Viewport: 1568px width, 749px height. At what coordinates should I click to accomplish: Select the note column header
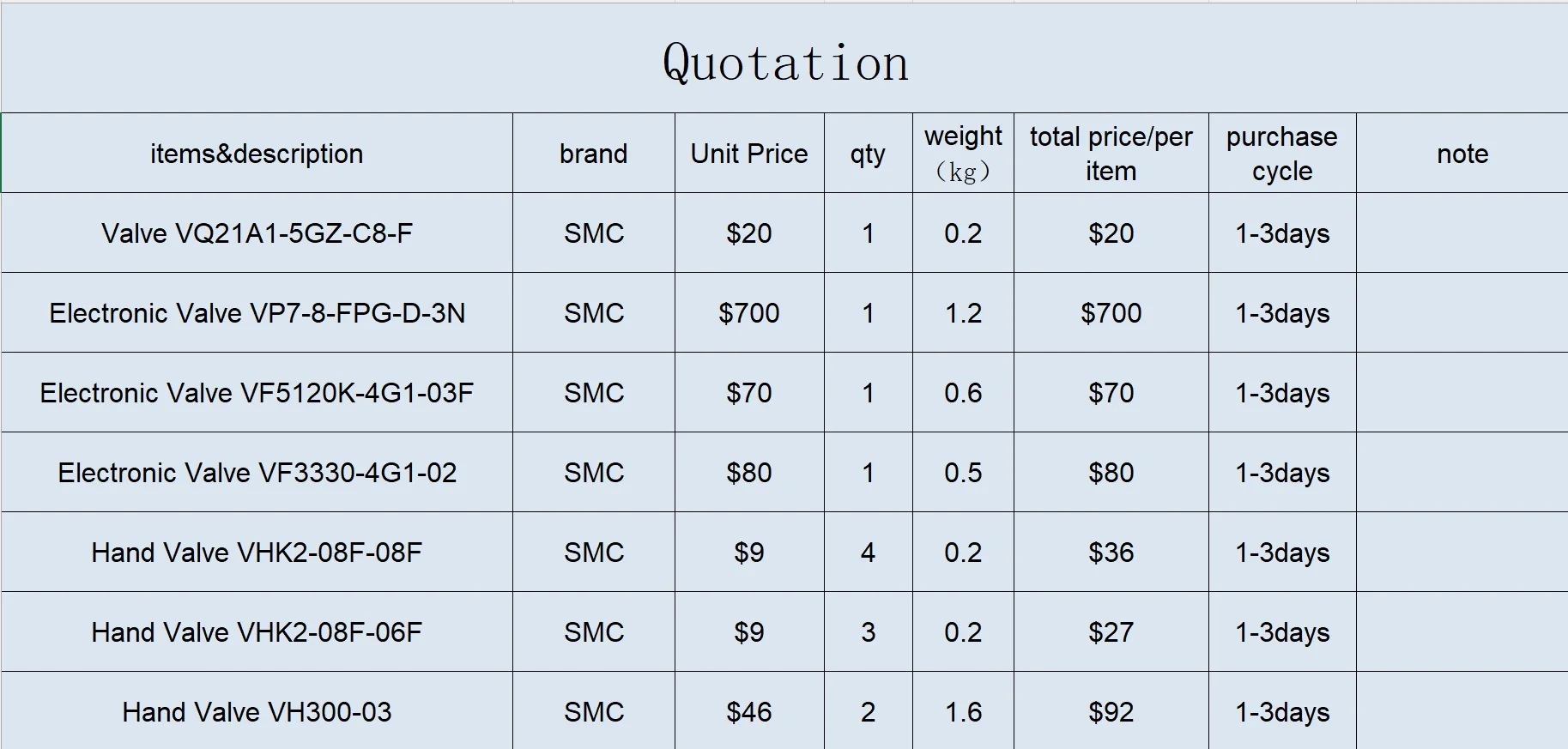(1462, 153)
